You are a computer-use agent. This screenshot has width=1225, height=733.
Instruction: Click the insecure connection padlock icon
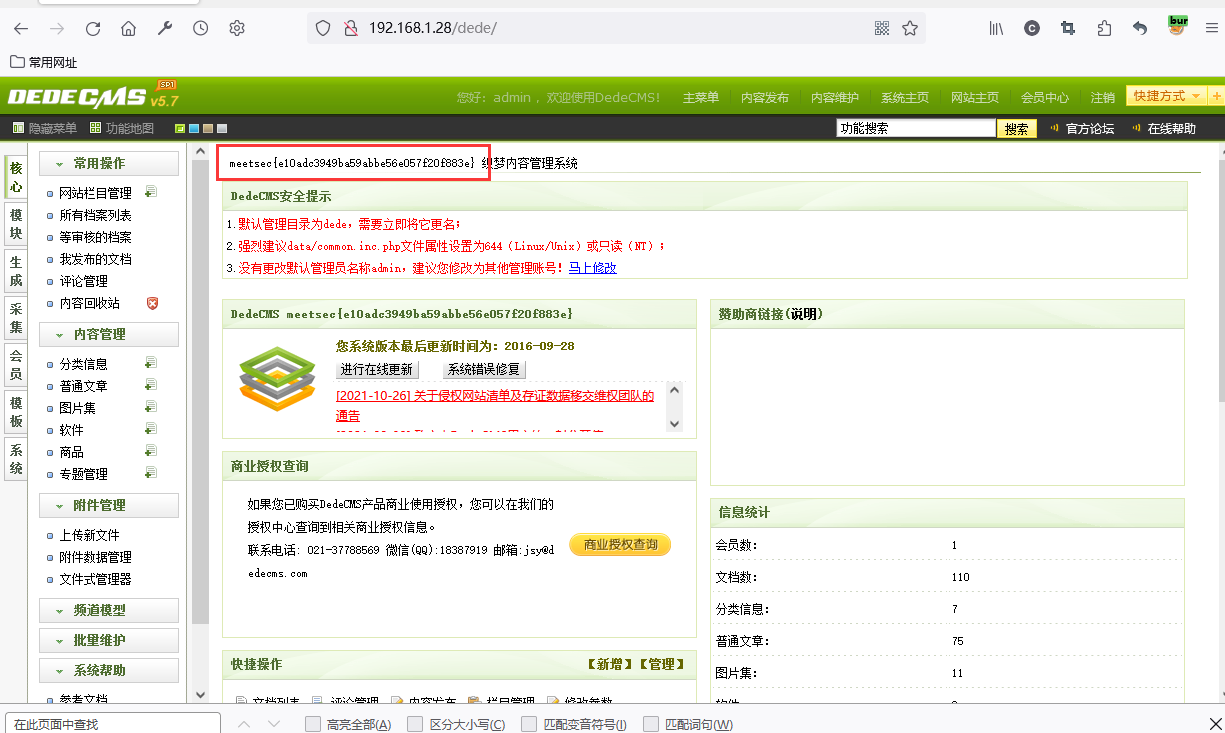(351, 28)
